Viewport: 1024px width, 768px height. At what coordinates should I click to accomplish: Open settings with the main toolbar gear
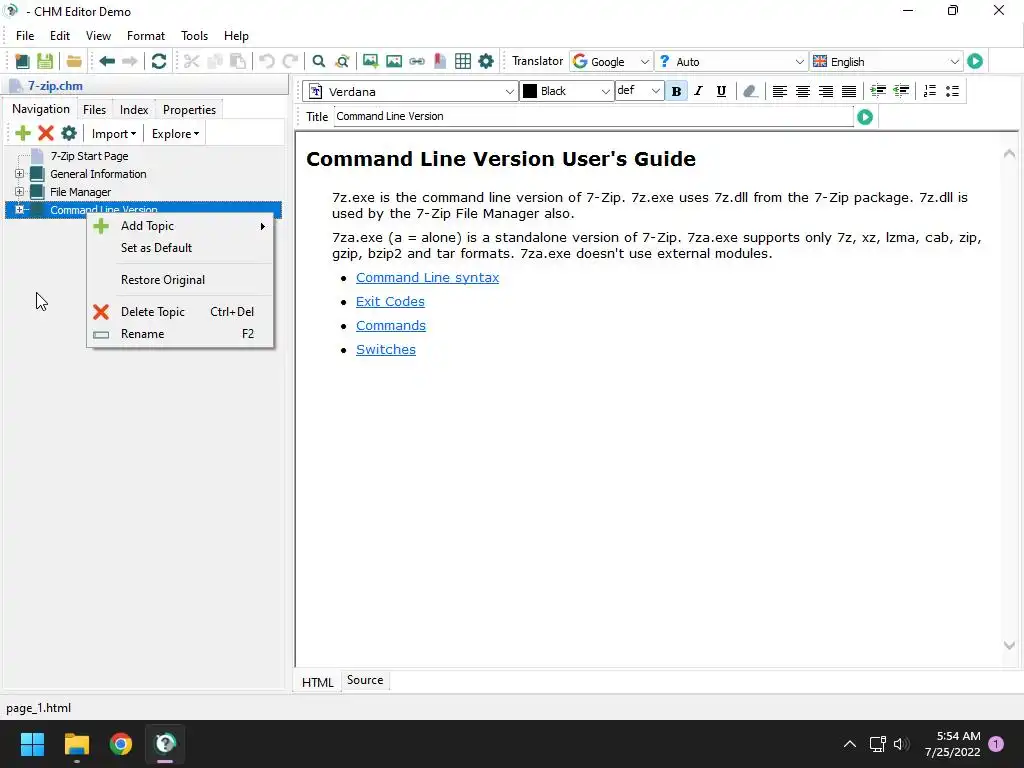coord(486,61)
